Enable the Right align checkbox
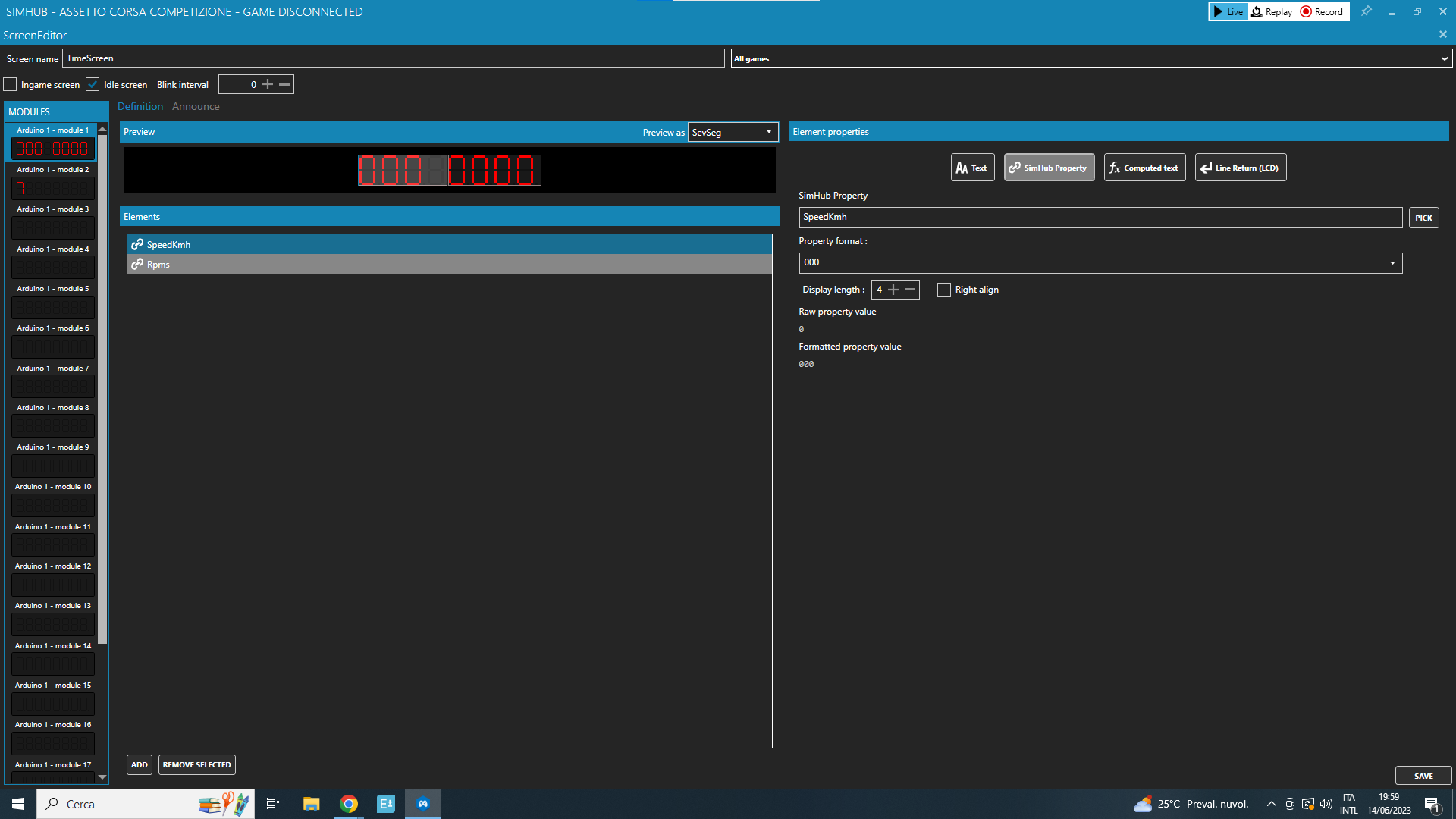The height and width of the screenshot is (819, 1456). 944,290
